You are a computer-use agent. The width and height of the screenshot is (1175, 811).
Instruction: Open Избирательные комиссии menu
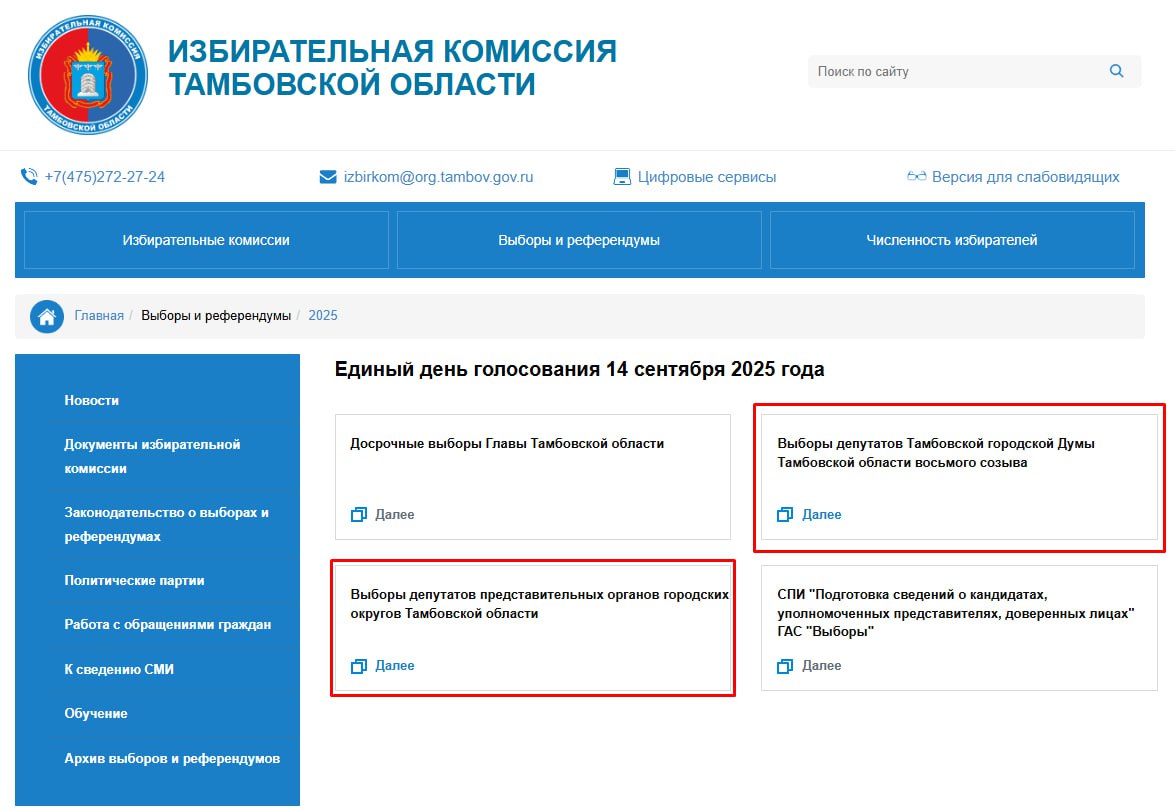(206, 240)
